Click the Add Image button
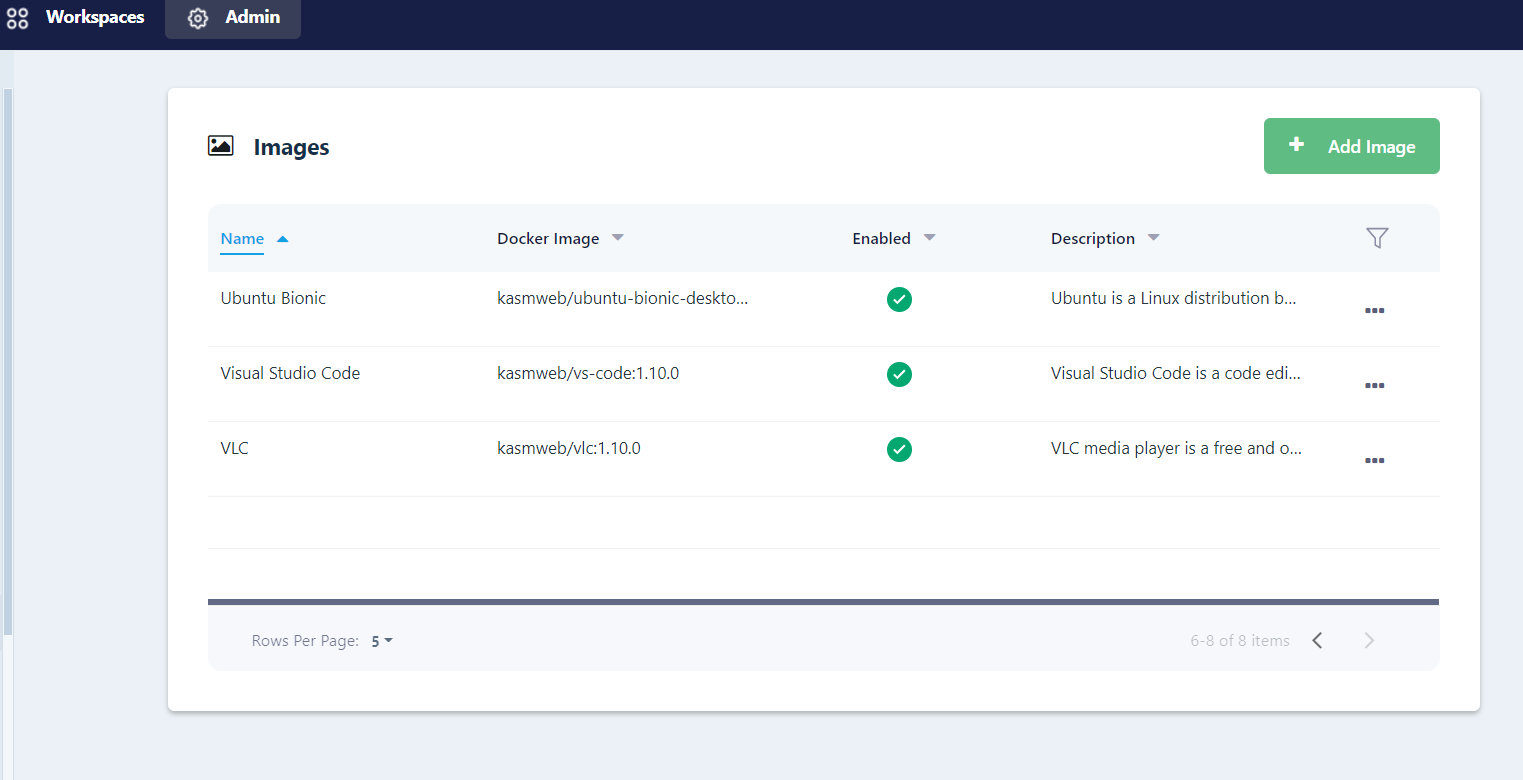 pyautogui.click(x=1351, y=145)
